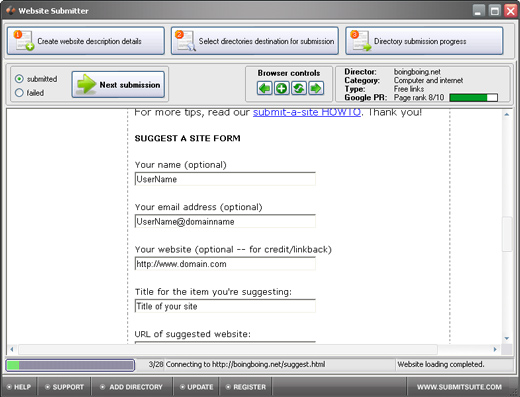Viewport: 520px width, 397px height.
Task: Click the vertical scrollbar thumb
Action: pos(507,234)
